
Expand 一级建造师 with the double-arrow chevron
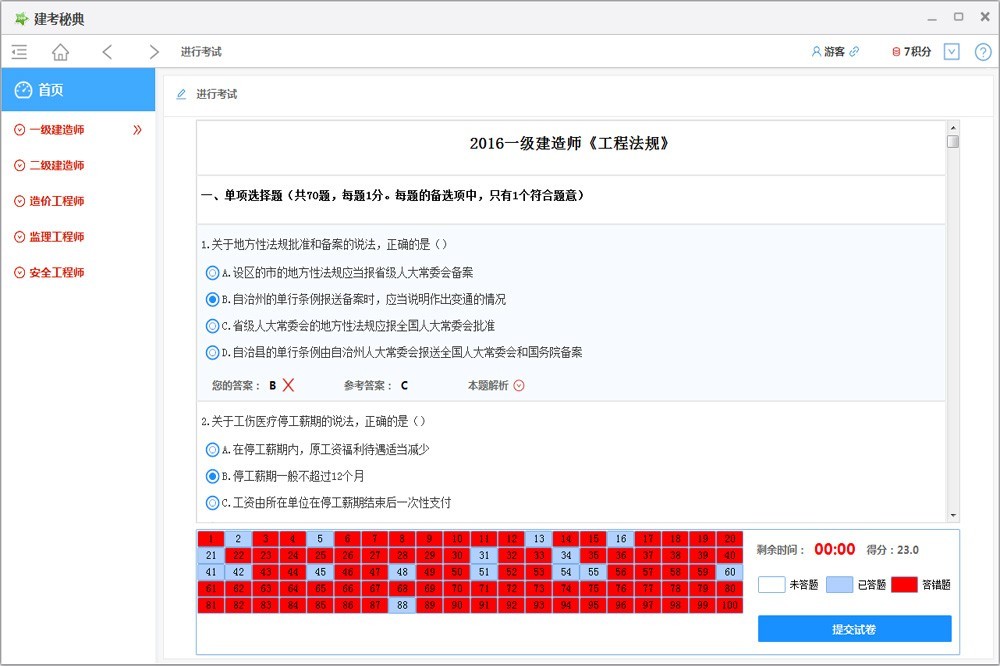click(x=138, y=129)
